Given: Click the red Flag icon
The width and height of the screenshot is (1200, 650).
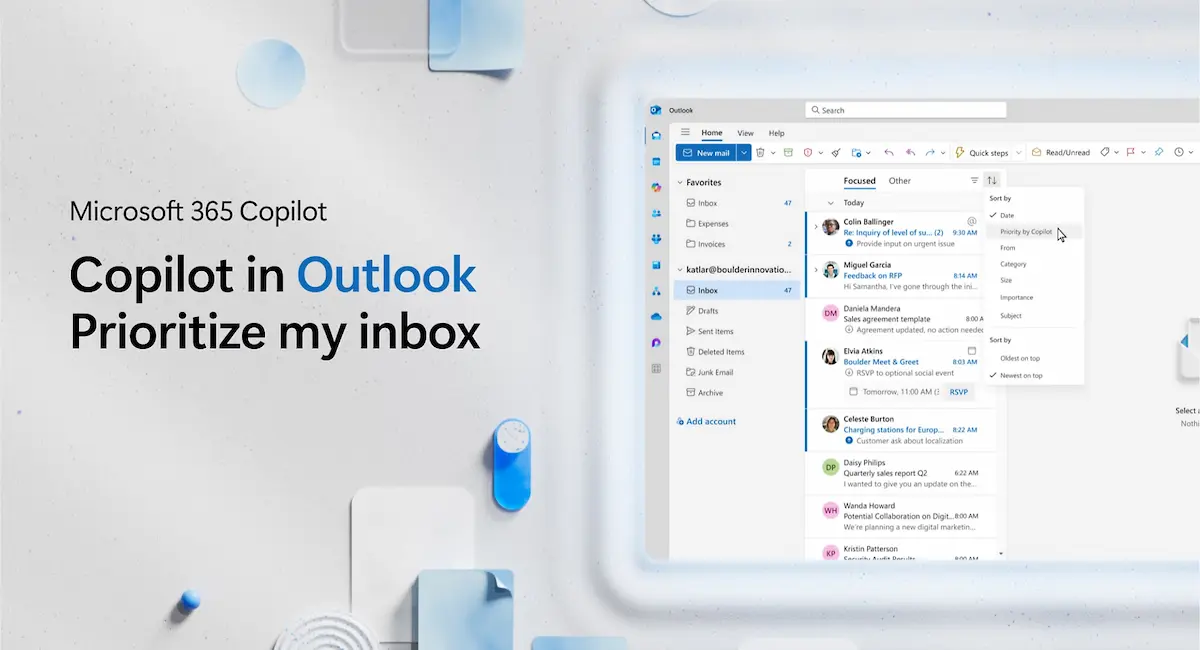Looking at the screenshot, I should point(1131,152).
